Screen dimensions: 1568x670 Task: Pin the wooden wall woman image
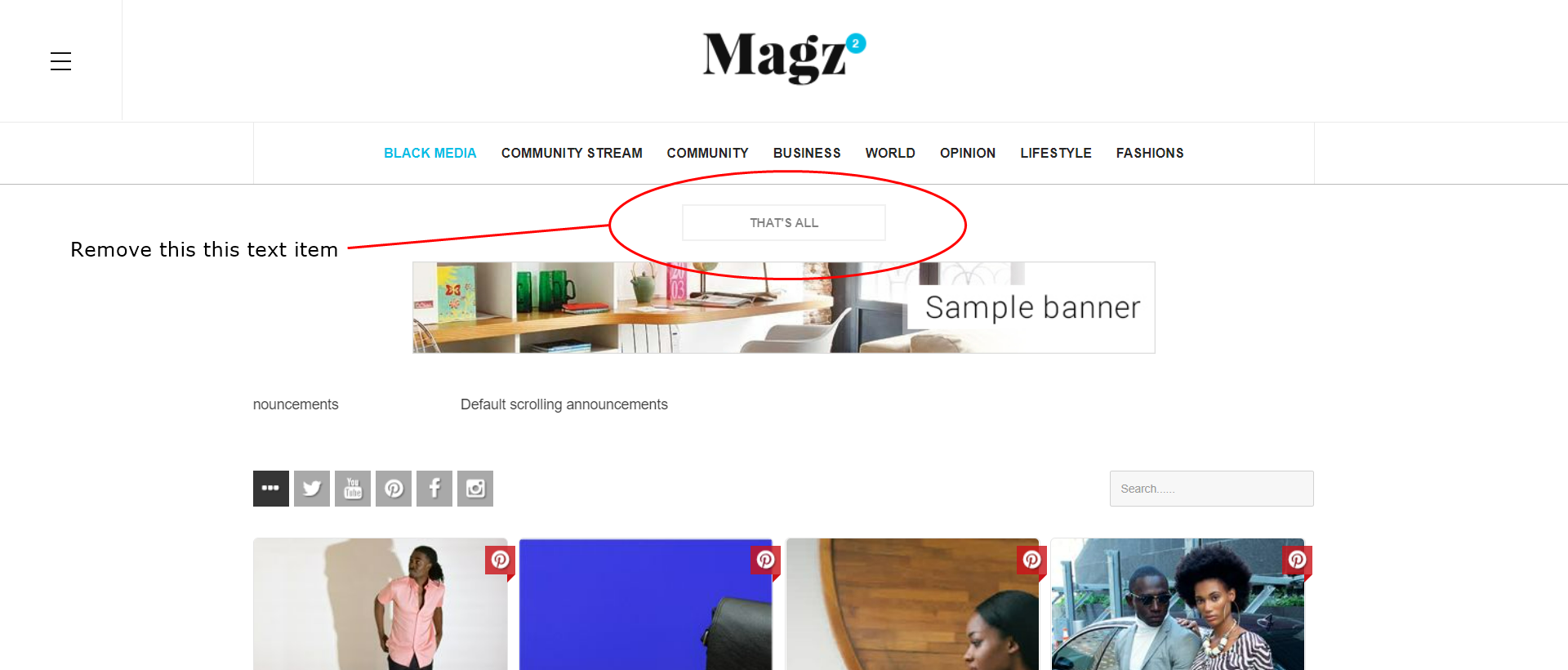1031,561
